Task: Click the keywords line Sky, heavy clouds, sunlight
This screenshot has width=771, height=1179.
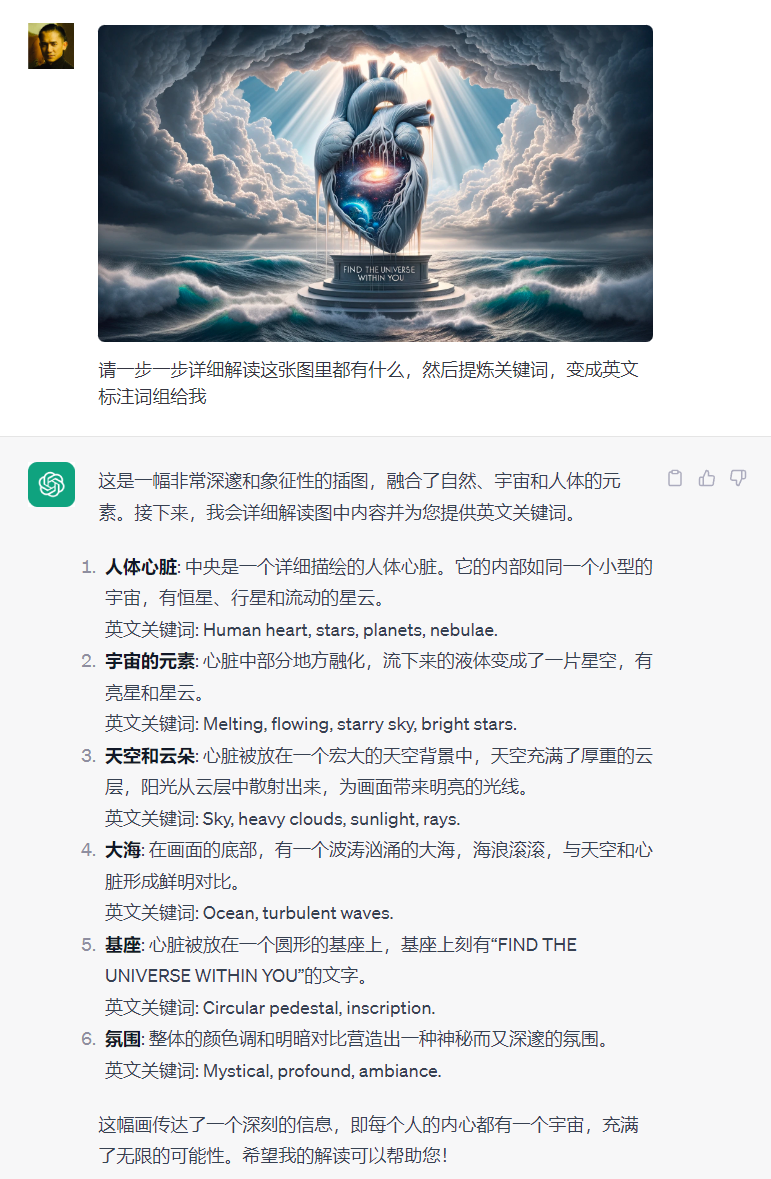Action: [x=283, y=819]
